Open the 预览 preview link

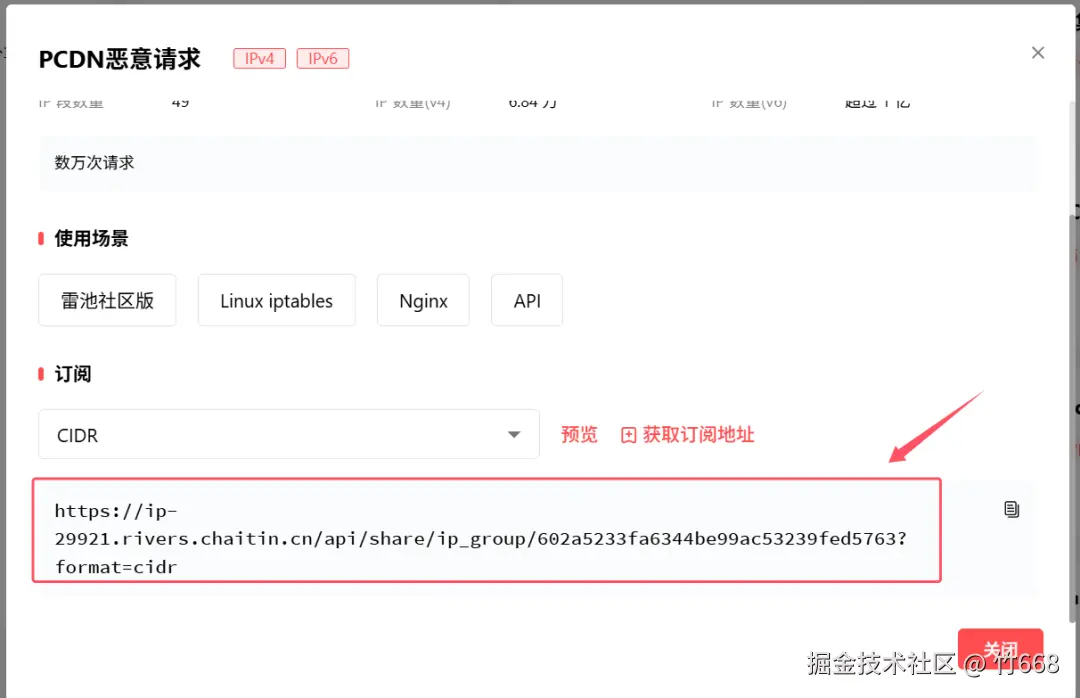(579, 435)
